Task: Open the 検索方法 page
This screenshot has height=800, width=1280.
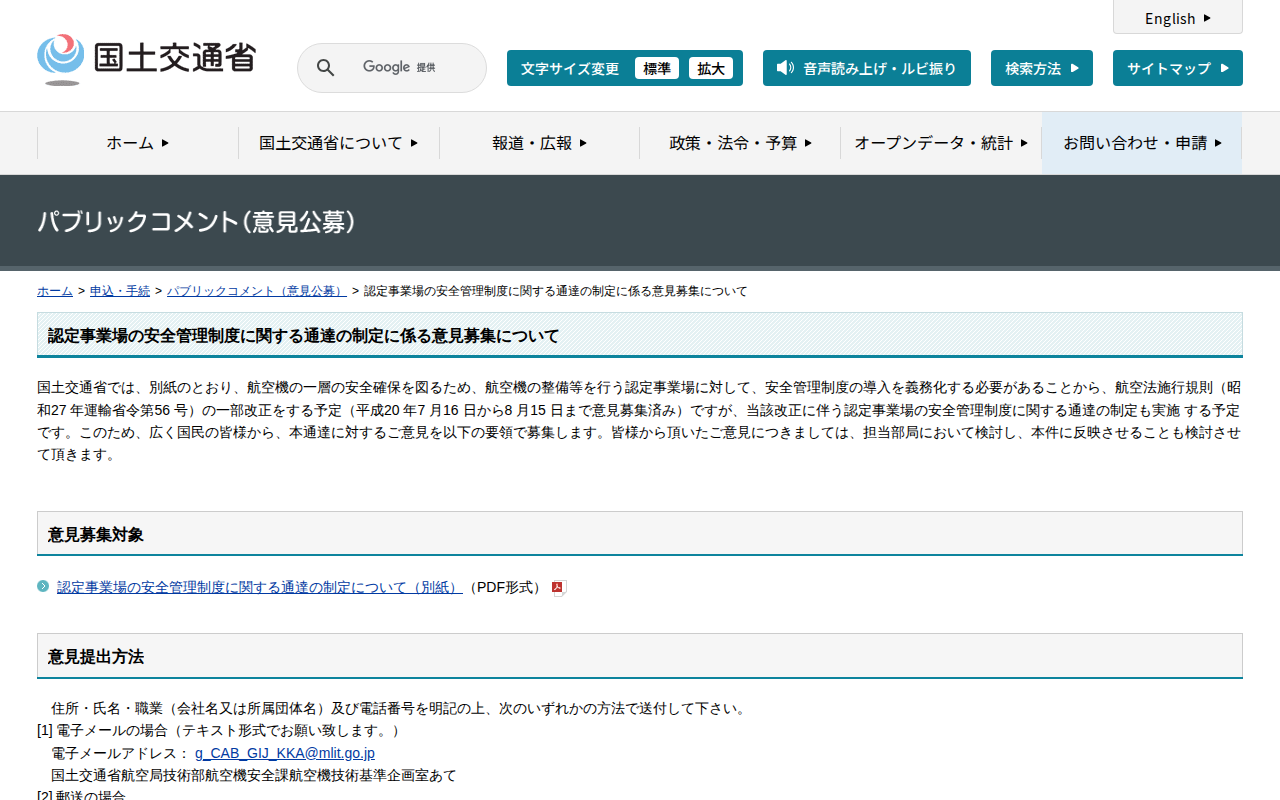Action: pos(1042,68)
